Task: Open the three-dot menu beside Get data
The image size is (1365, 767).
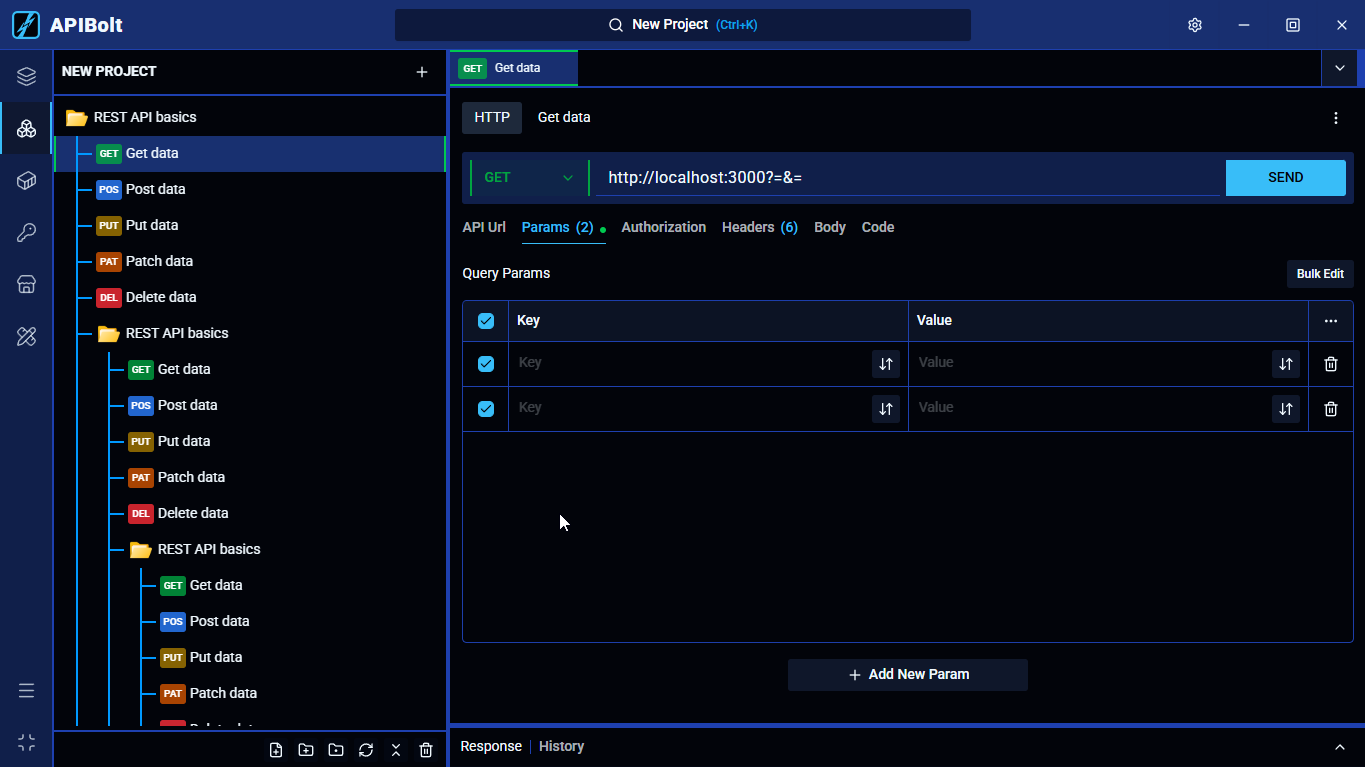Action: click(1336, 118)
